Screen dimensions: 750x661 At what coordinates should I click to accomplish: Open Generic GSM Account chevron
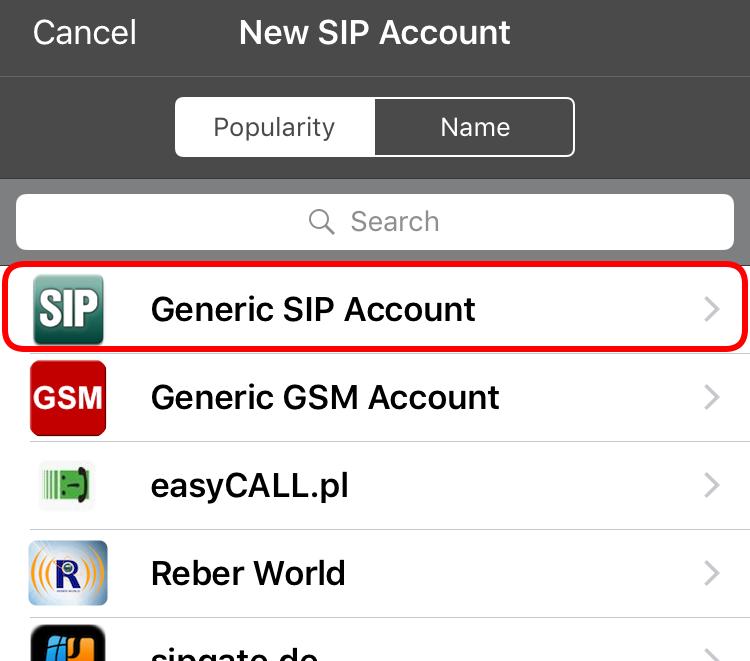click(x=712, y=397)
